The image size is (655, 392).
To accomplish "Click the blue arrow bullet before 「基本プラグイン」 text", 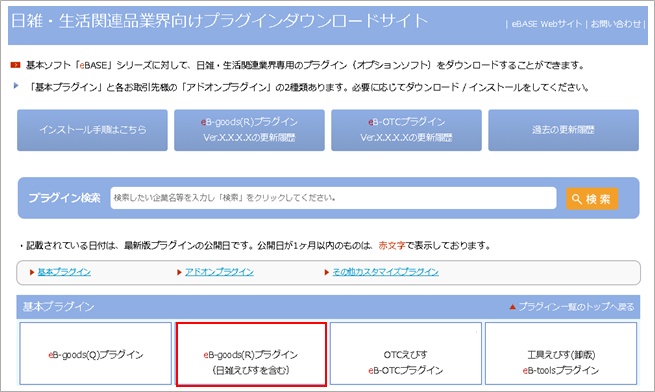I will point(16,86).
